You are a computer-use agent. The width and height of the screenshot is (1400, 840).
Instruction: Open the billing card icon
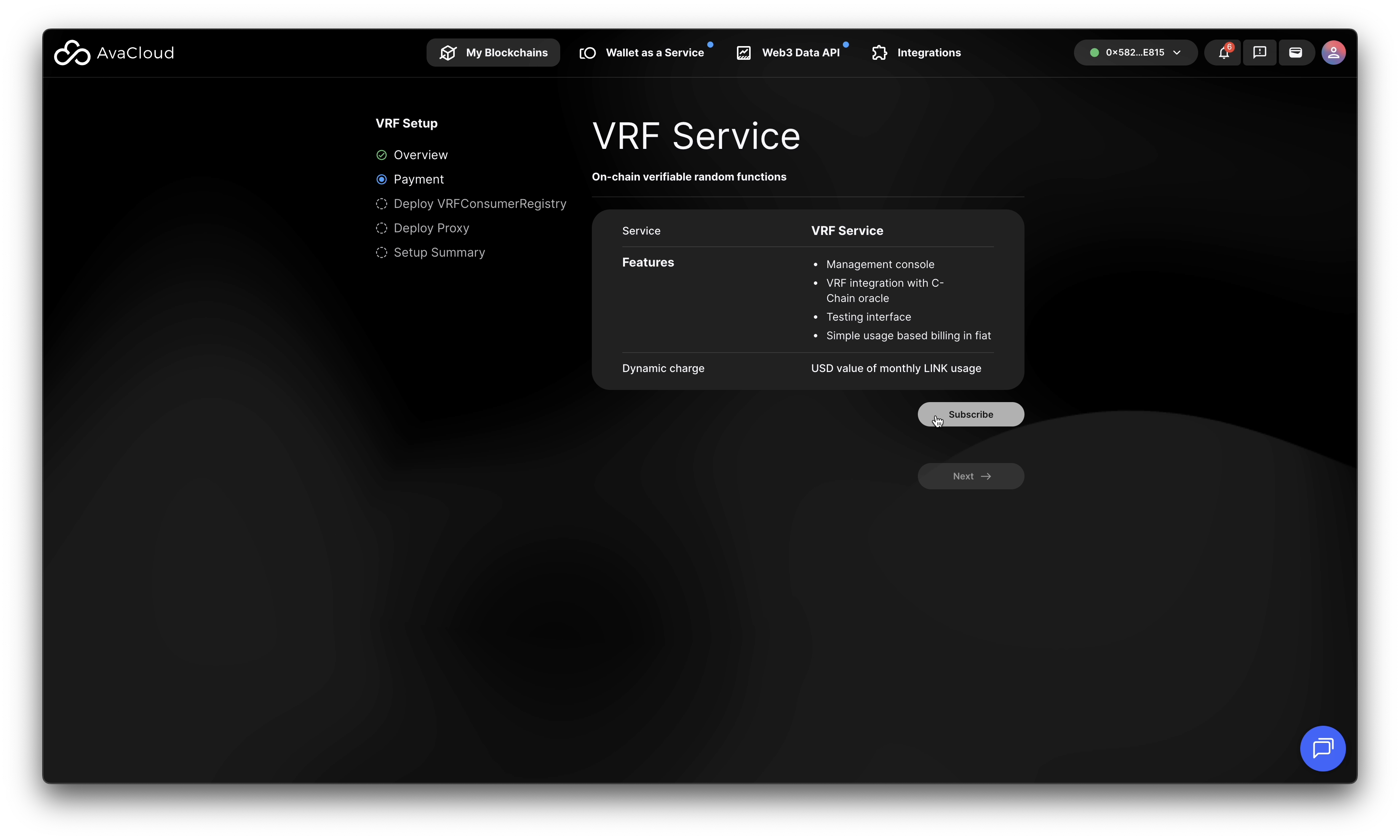(x=1295, y=53)
